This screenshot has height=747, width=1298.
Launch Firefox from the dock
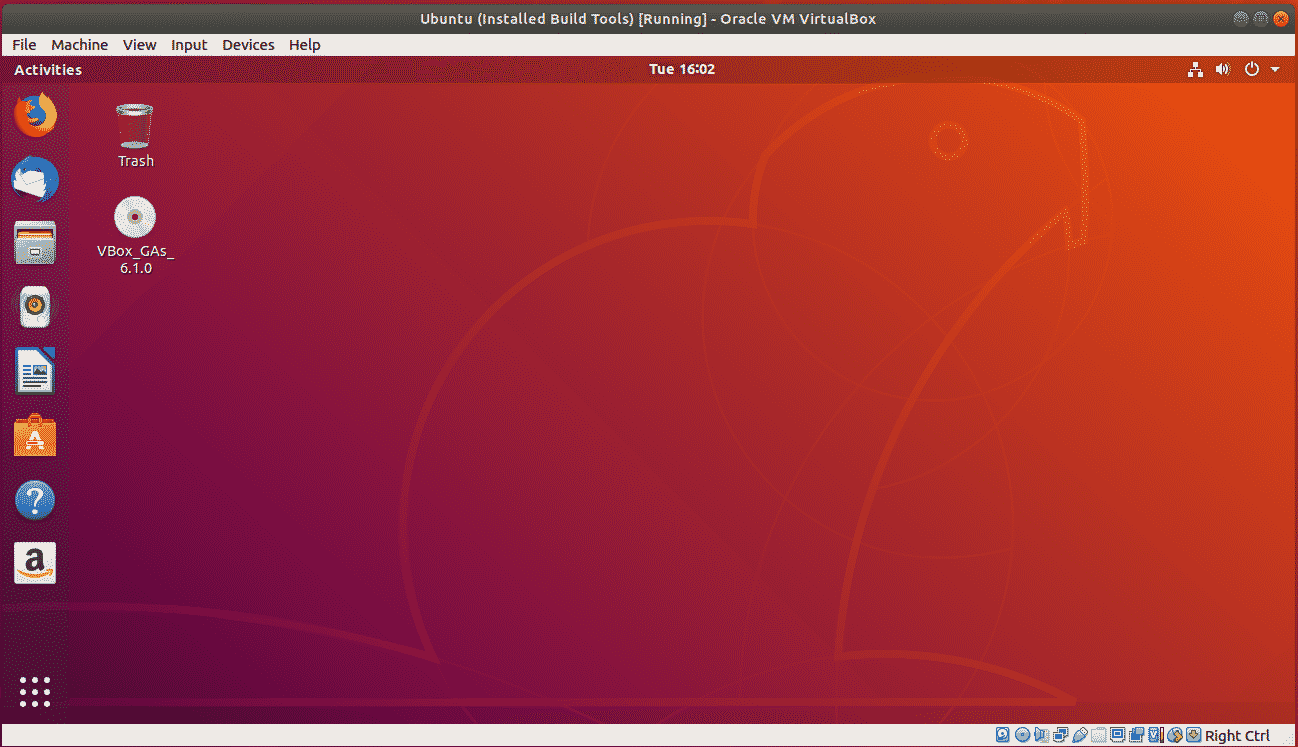click(35, 115)
